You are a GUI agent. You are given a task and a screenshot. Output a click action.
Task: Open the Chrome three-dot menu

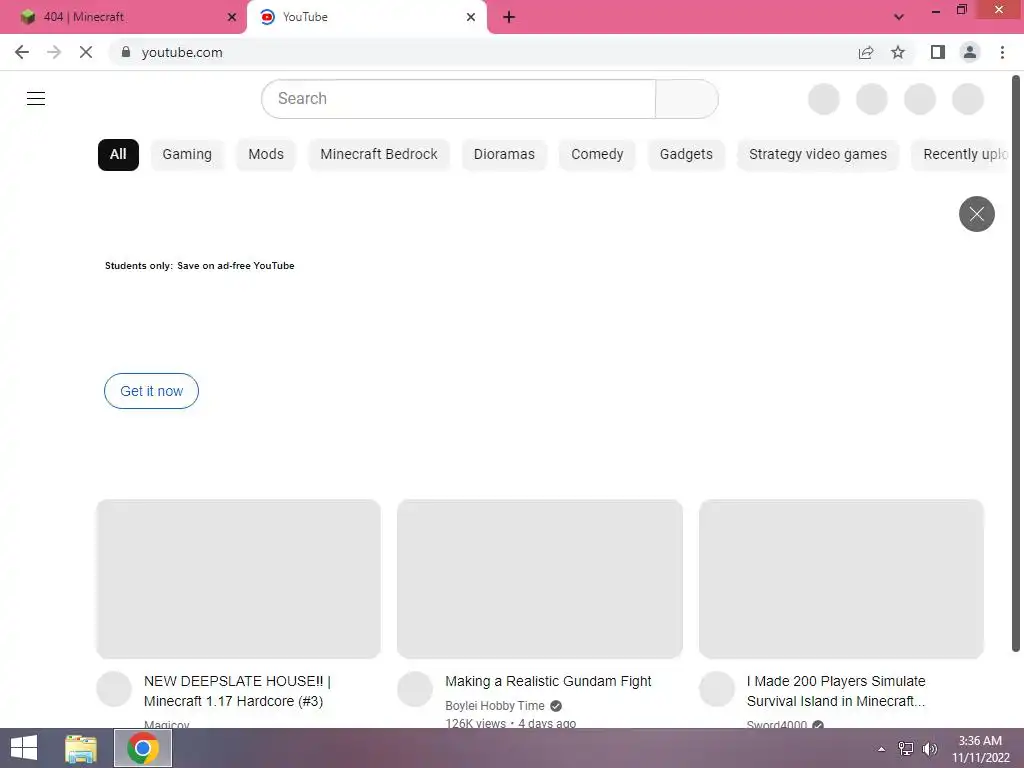pyautogui.click(x=1002, y=52)
